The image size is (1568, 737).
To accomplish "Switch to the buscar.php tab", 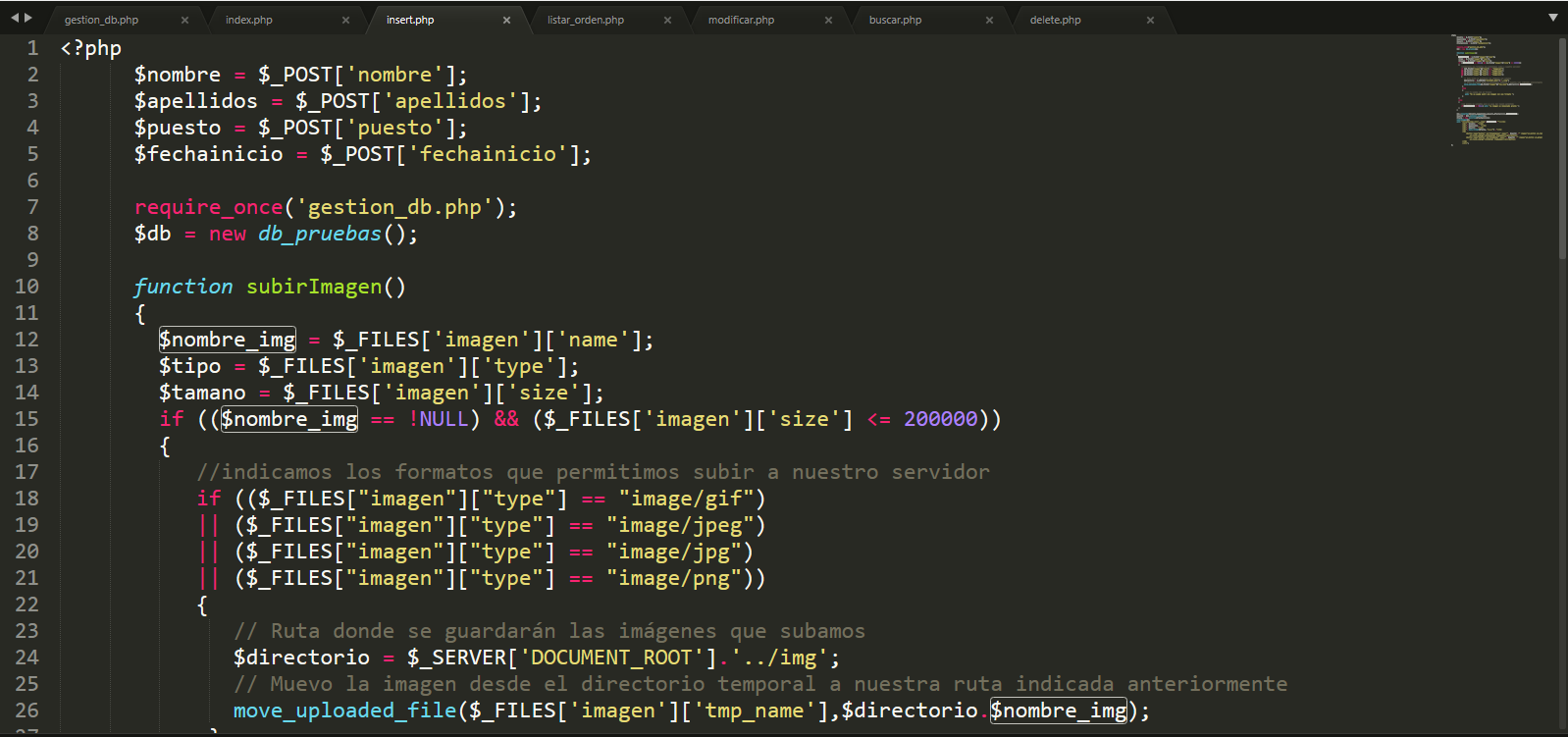I will (895, 20).
